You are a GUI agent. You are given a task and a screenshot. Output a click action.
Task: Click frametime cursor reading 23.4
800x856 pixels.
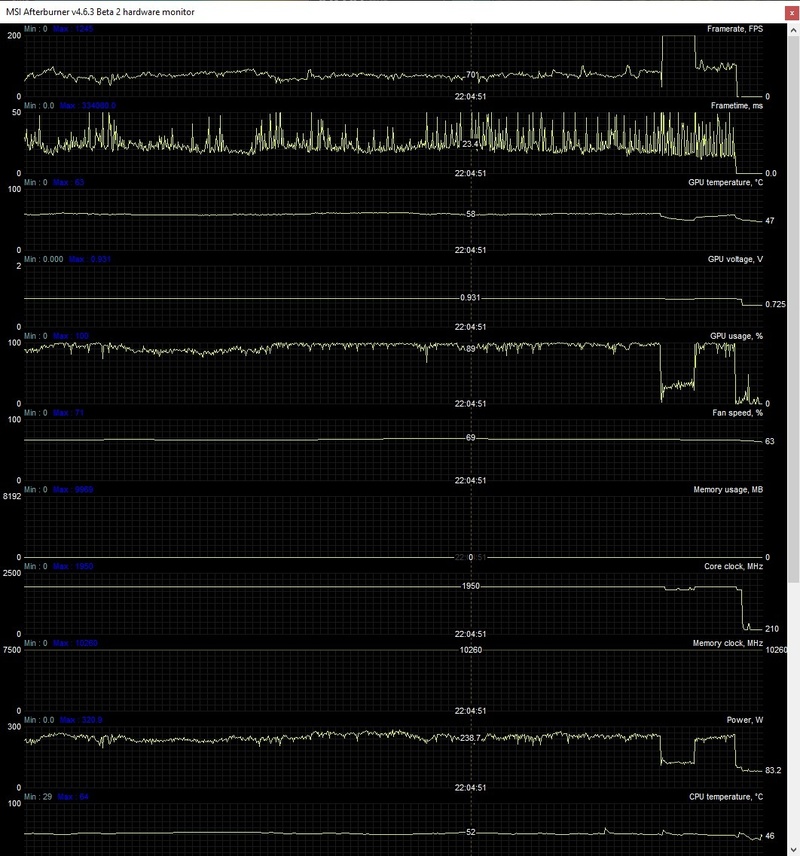[470, 144]
